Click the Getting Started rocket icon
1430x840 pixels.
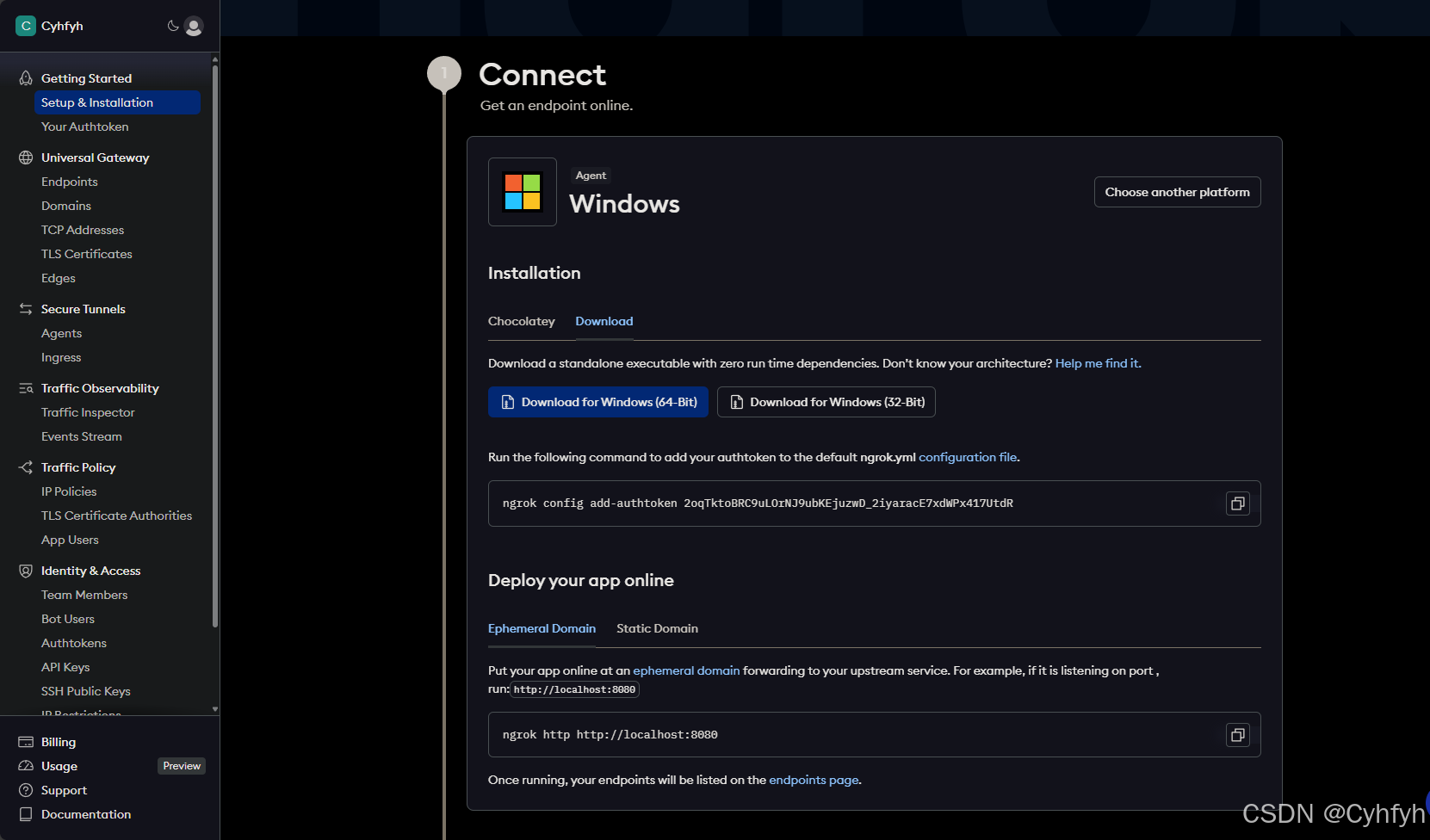26,78
